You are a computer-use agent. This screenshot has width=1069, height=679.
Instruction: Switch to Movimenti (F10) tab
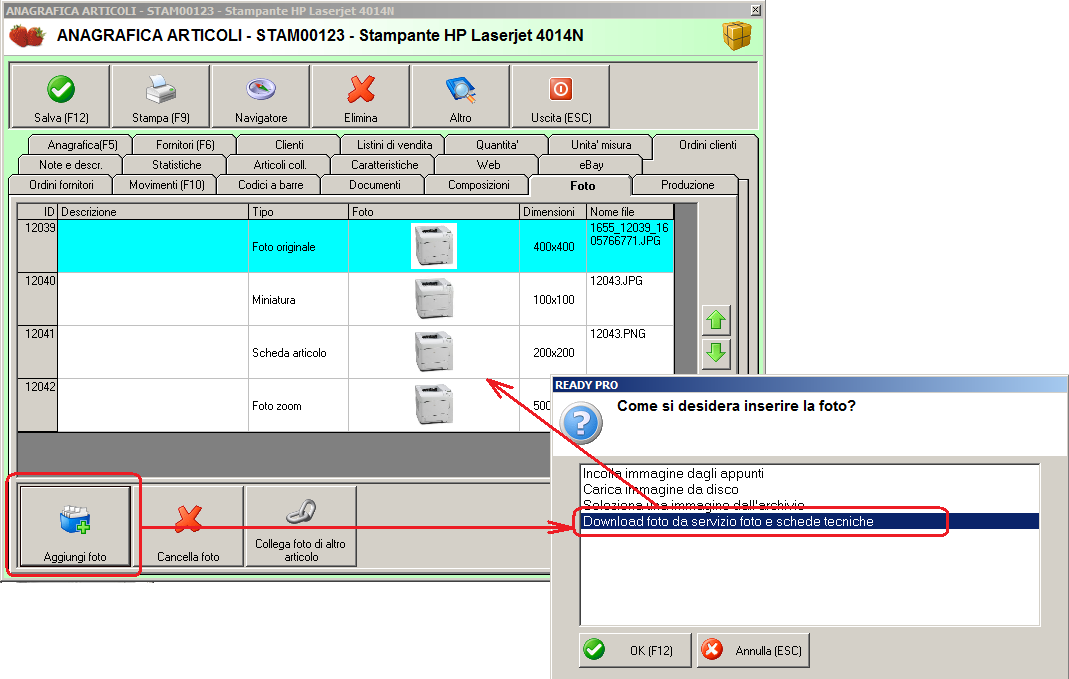(x=166, y=185)
